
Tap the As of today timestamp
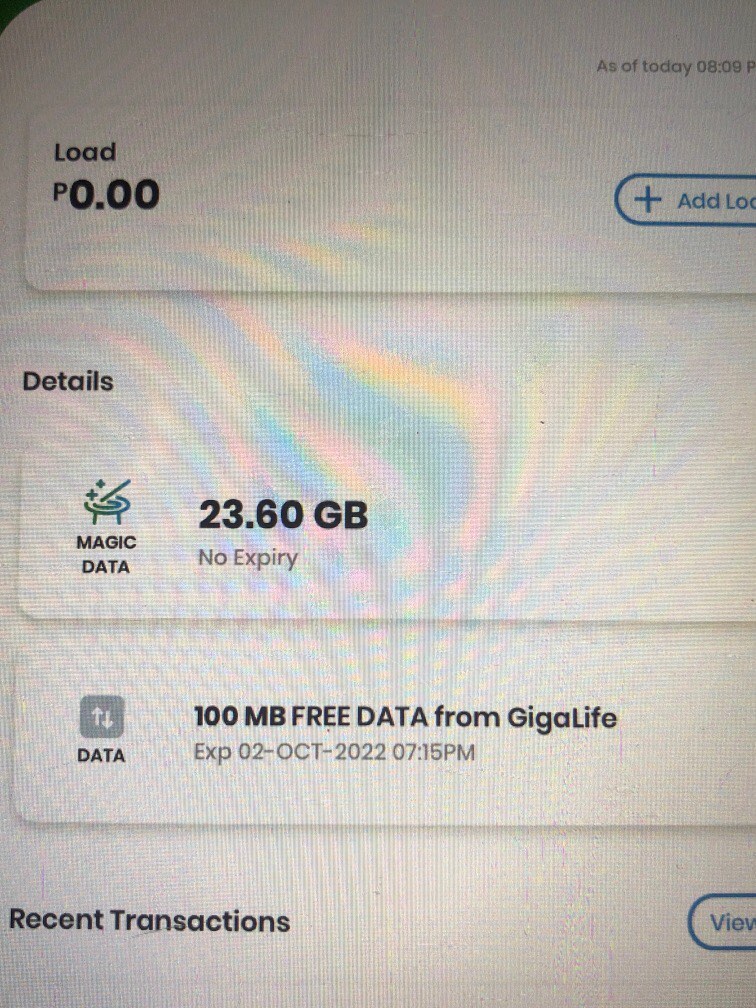(675, 67)
